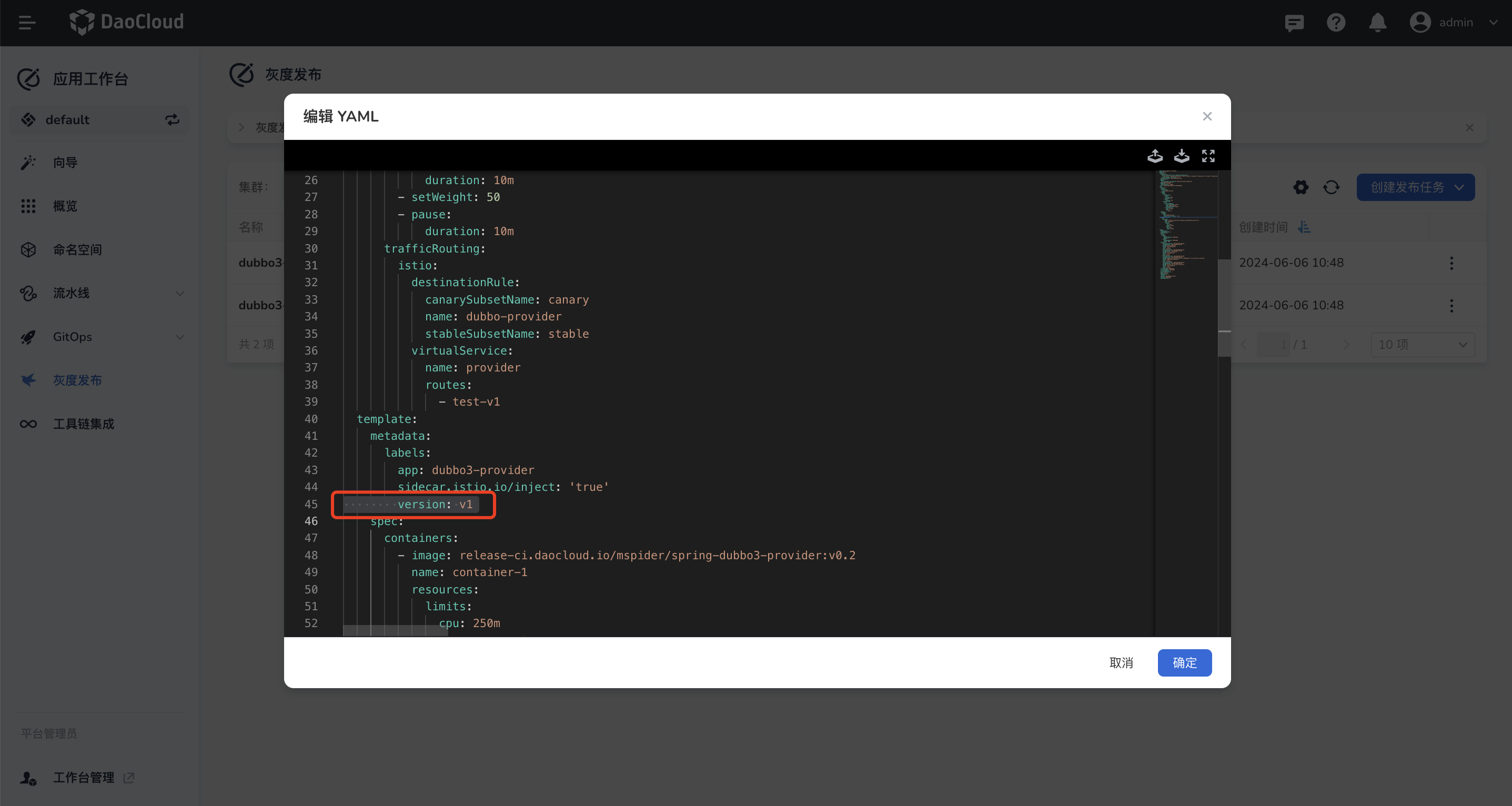Click the download YAML icon
The height and width of the screenshot is (806, 1512).
tap(1181, 156)
